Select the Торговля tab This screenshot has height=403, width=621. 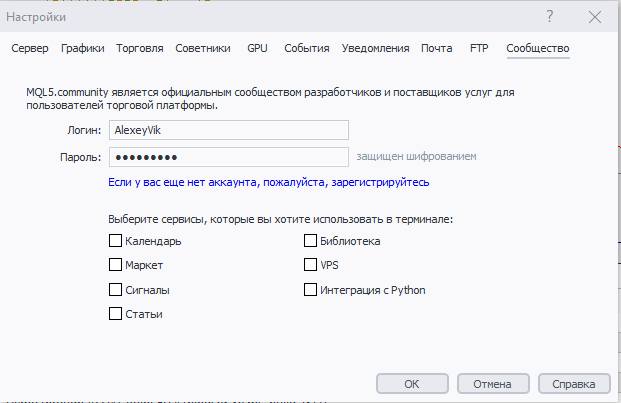click(140, 48)
